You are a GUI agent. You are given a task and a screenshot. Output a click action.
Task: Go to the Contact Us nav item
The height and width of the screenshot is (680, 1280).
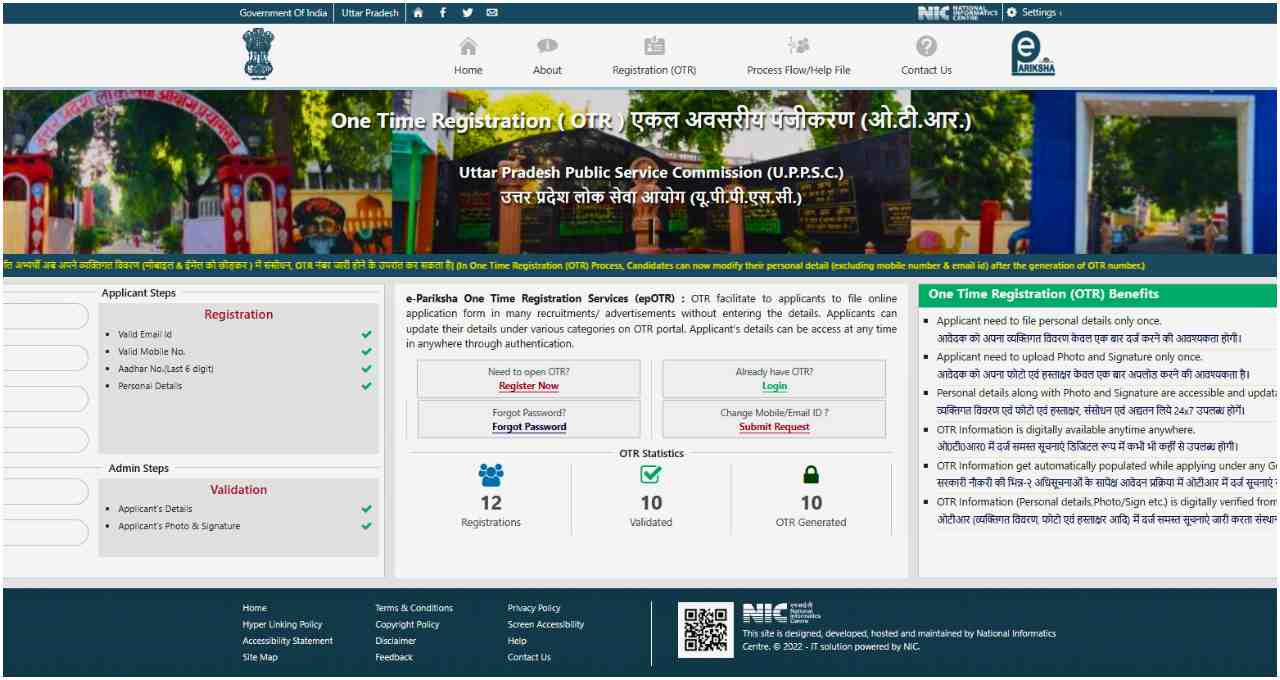(926, 56)
